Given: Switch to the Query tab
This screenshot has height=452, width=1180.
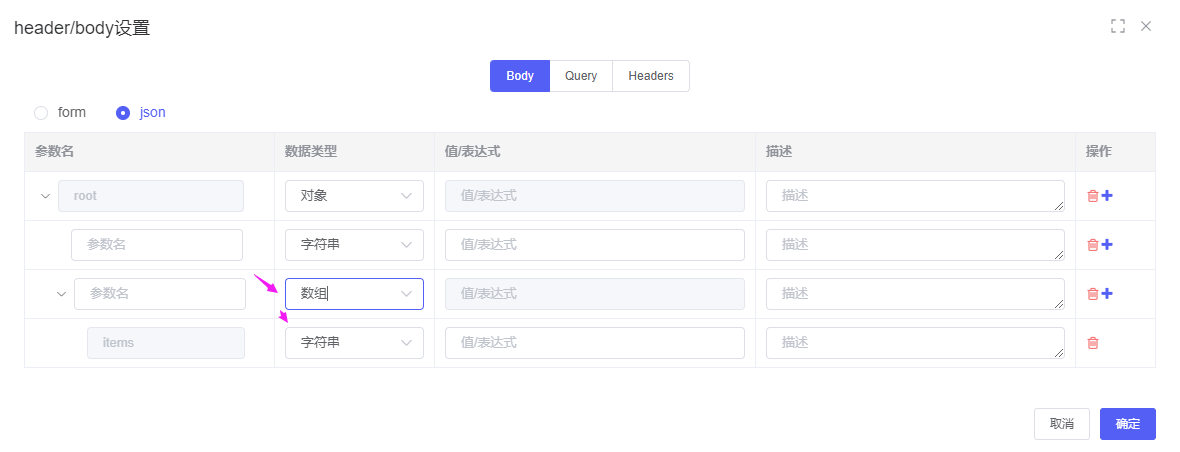Looking at the screenshot, I should 581,76.
